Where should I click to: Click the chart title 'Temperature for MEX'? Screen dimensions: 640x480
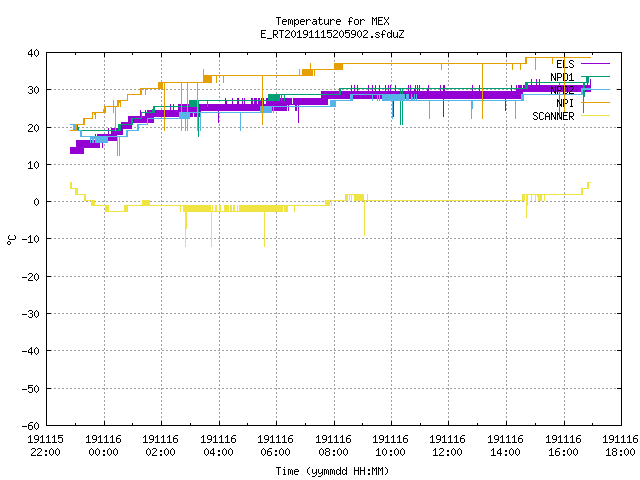[x=332, y=21]
